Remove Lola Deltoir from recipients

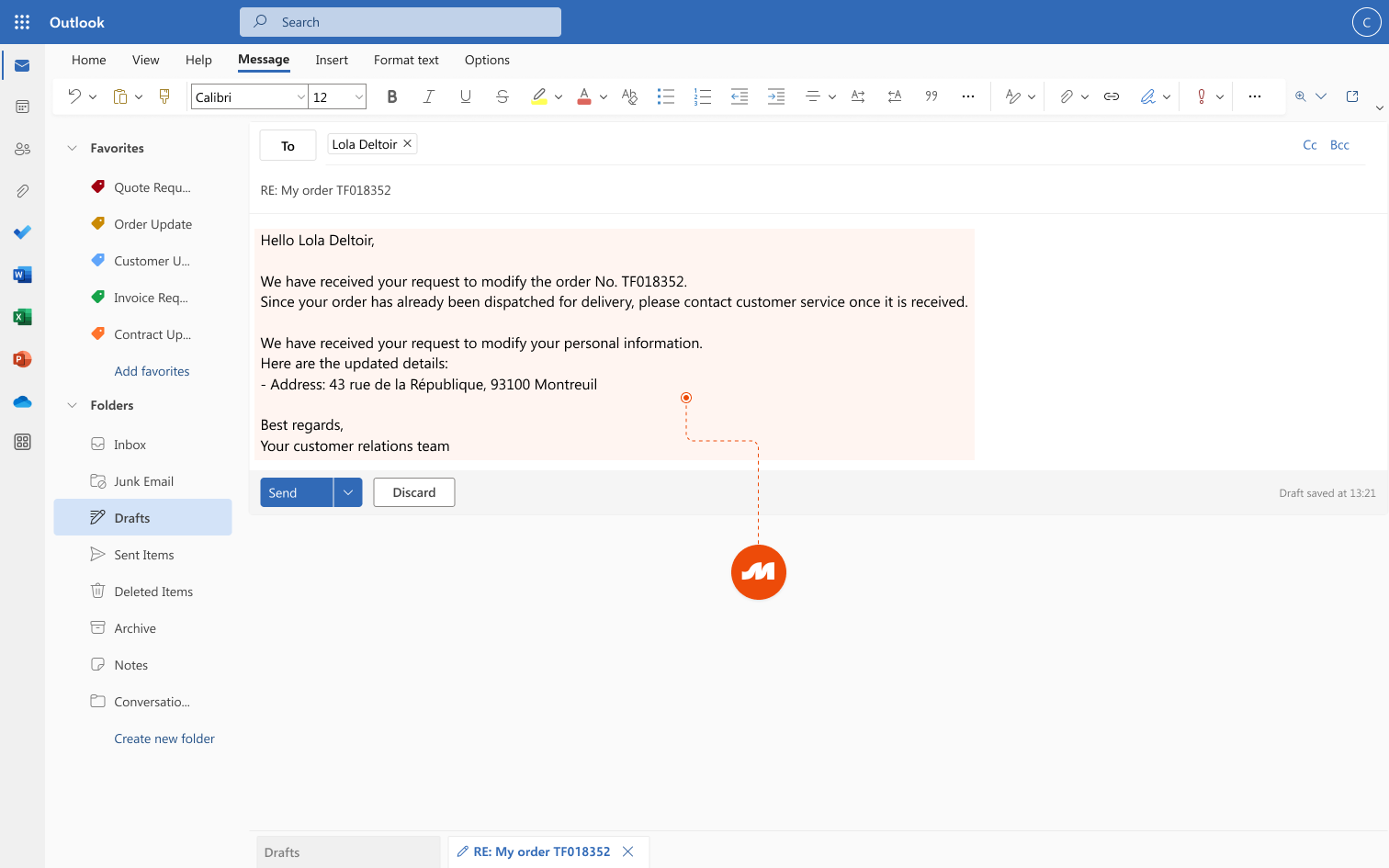pyautogui.click(x=407, y=144)
